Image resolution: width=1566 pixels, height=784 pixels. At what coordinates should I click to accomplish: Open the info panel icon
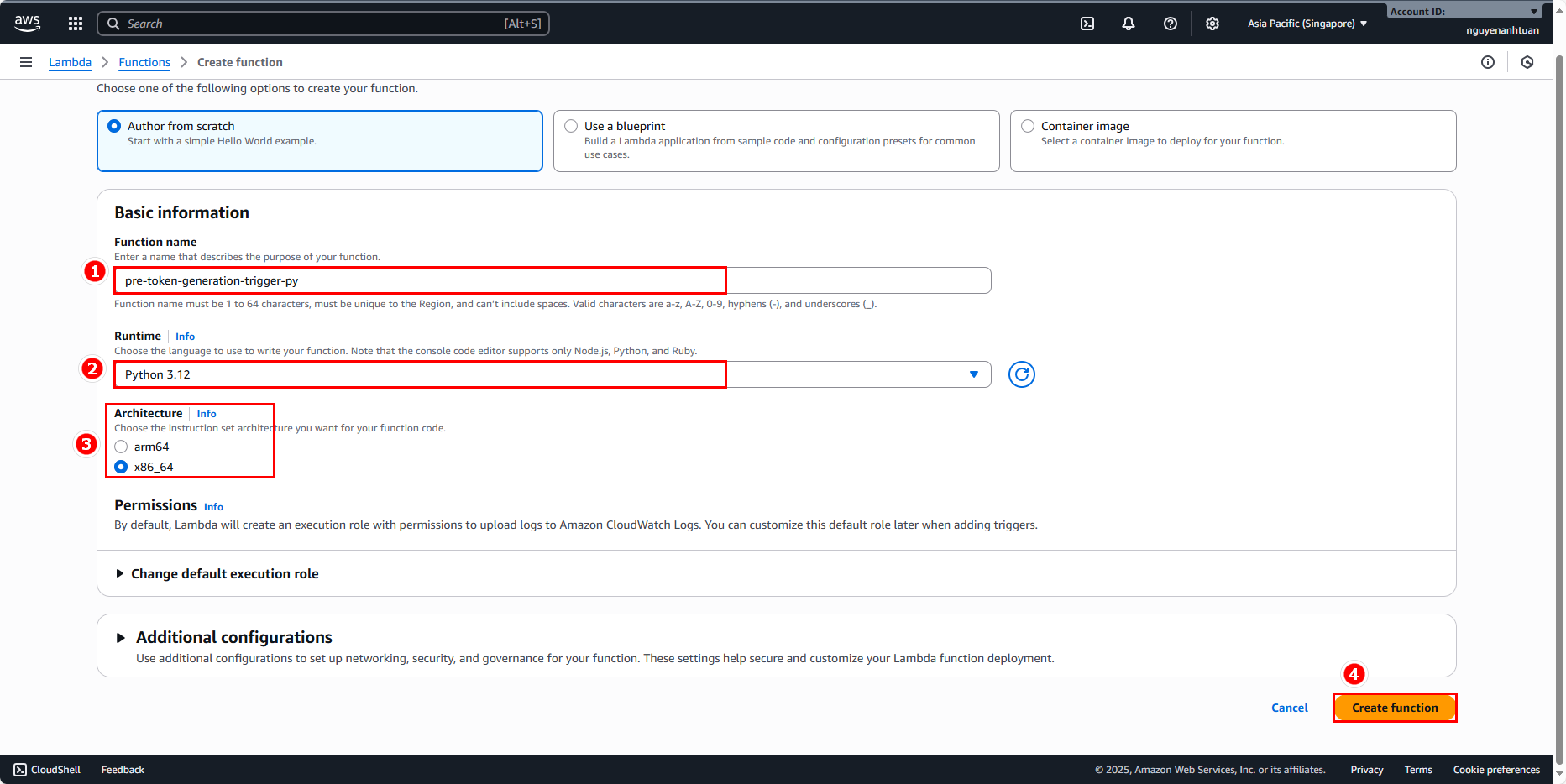point(1488,62)
